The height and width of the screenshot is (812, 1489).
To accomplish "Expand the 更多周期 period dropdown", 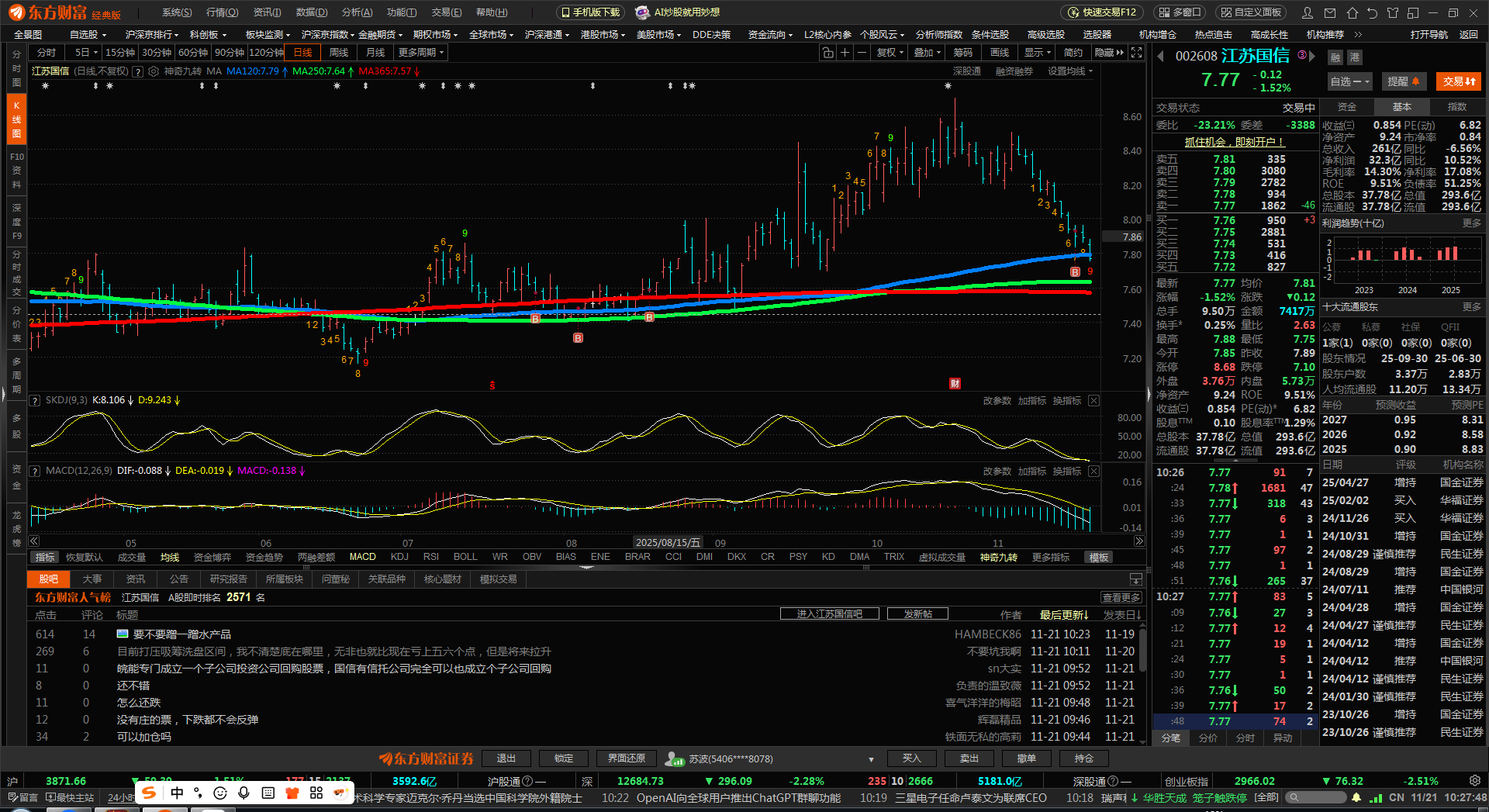I will tap(420, 53).
